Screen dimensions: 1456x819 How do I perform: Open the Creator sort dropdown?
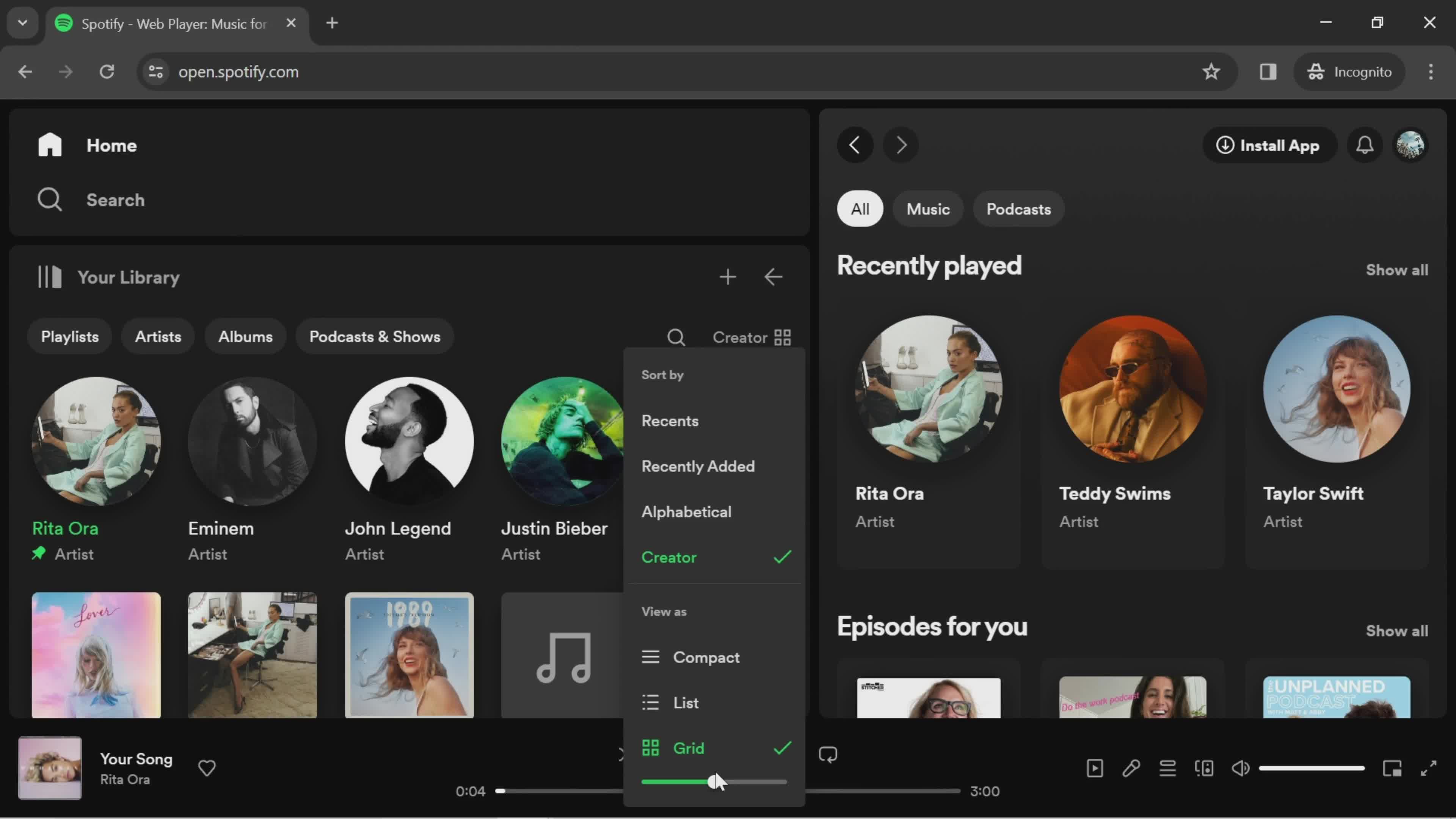(x=752, y=337)
